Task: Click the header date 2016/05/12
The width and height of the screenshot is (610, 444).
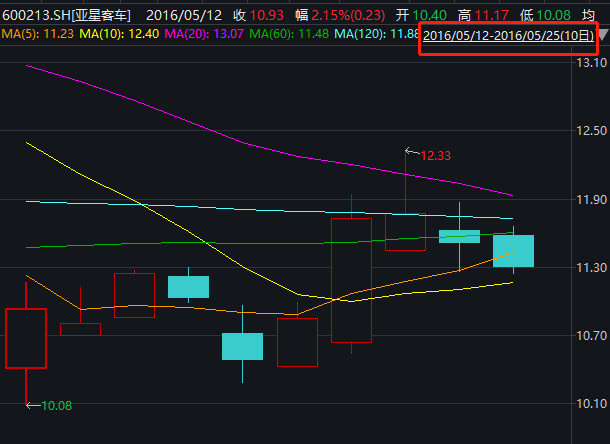Action: [183, 16]
